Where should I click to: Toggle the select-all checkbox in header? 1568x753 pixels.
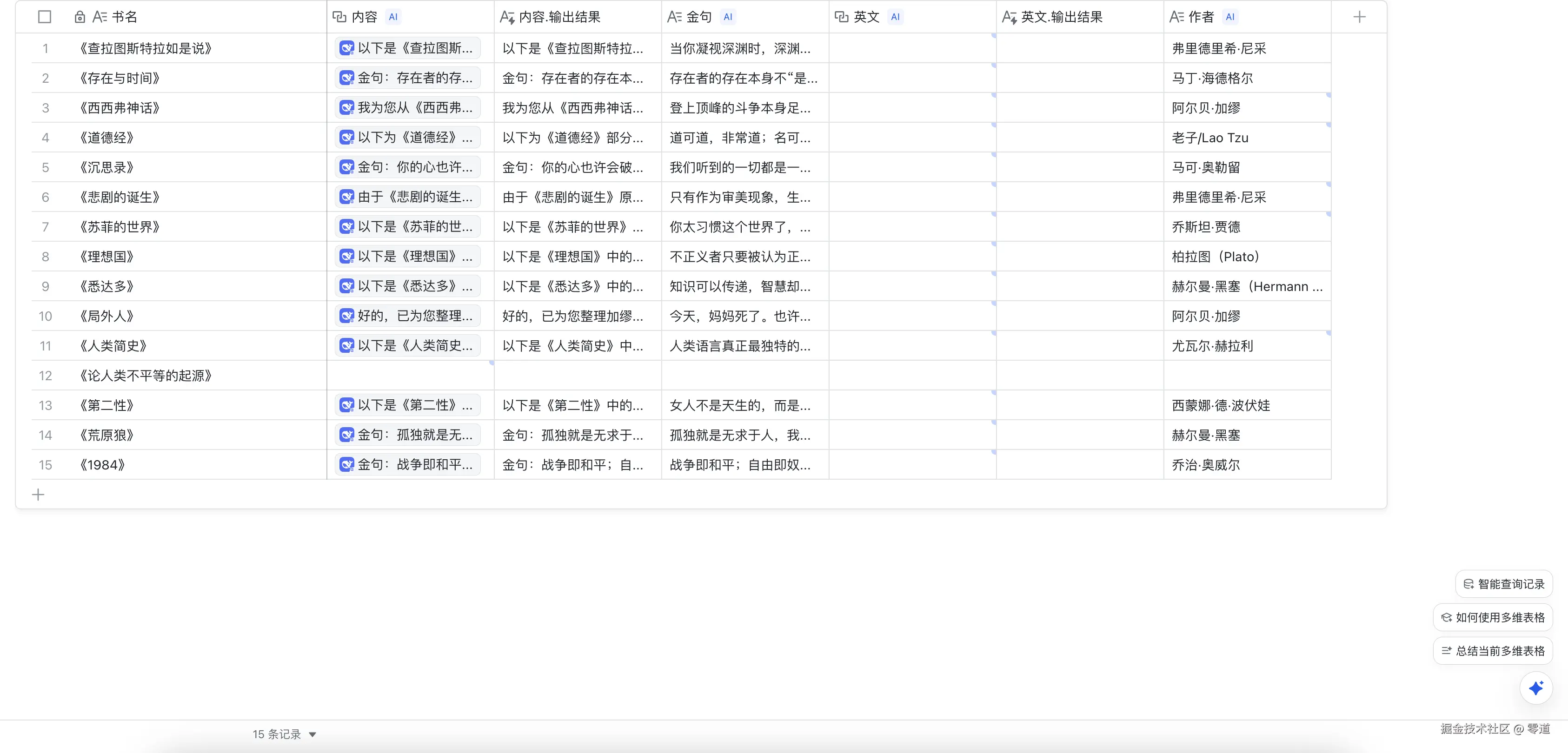click(45, 17)
